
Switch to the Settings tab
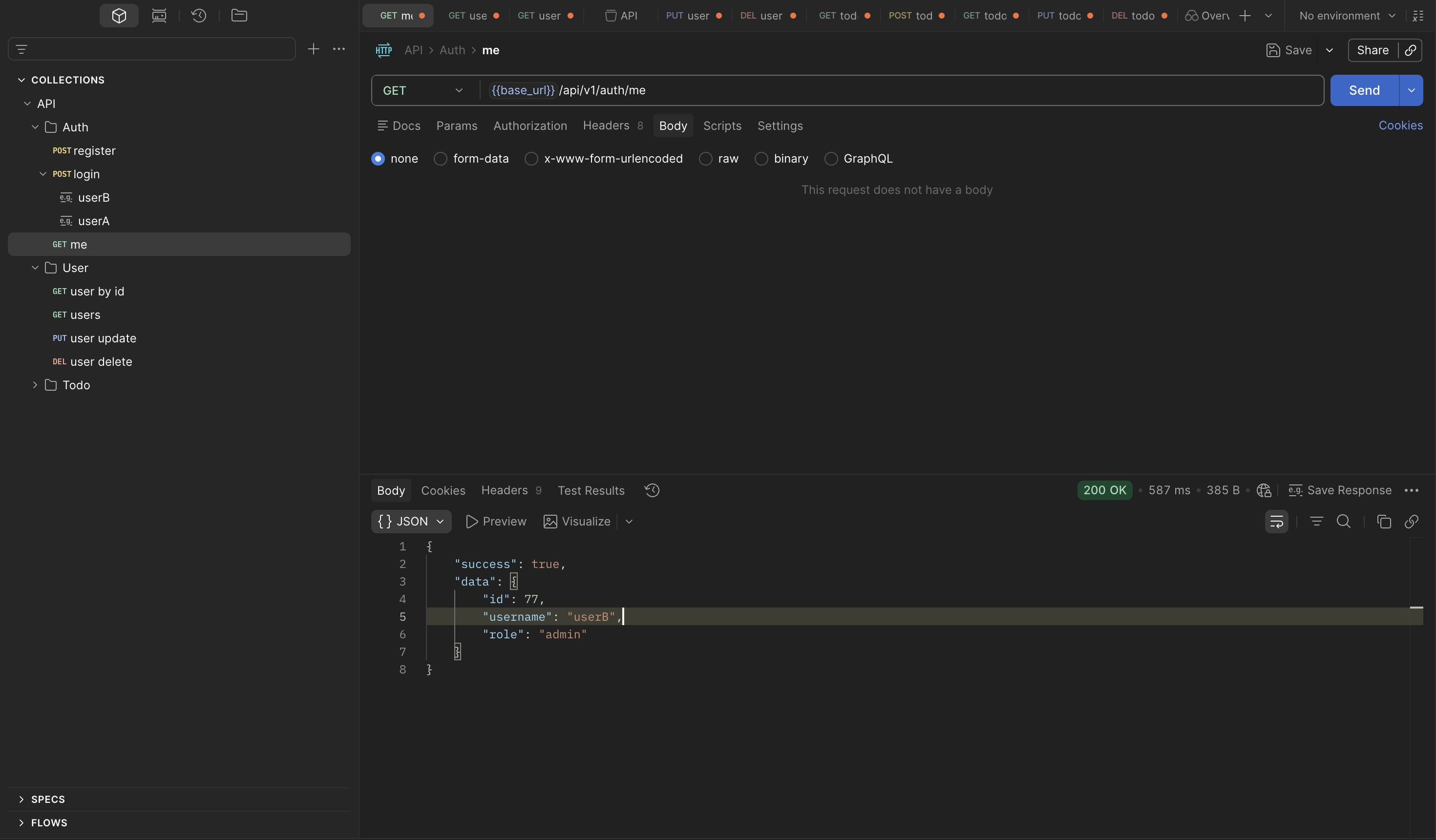[x=780, y=126]
